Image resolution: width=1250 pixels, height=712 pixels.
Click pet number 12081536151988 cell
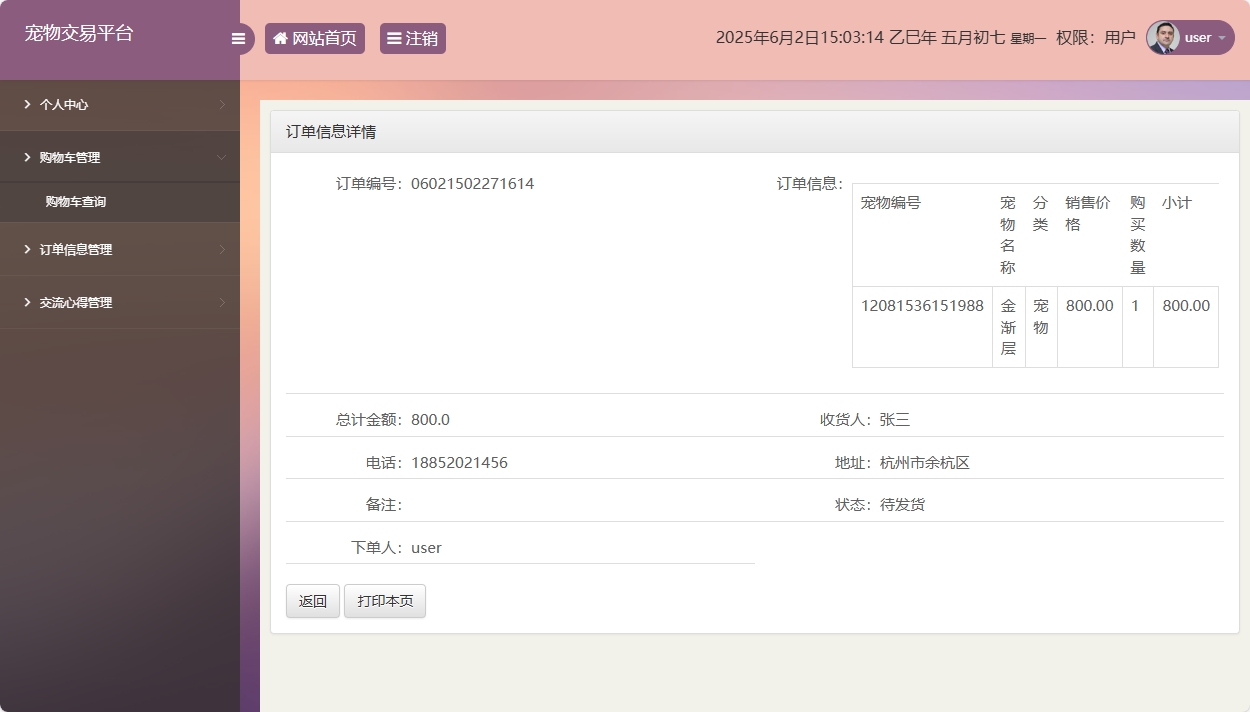[922, 306]
